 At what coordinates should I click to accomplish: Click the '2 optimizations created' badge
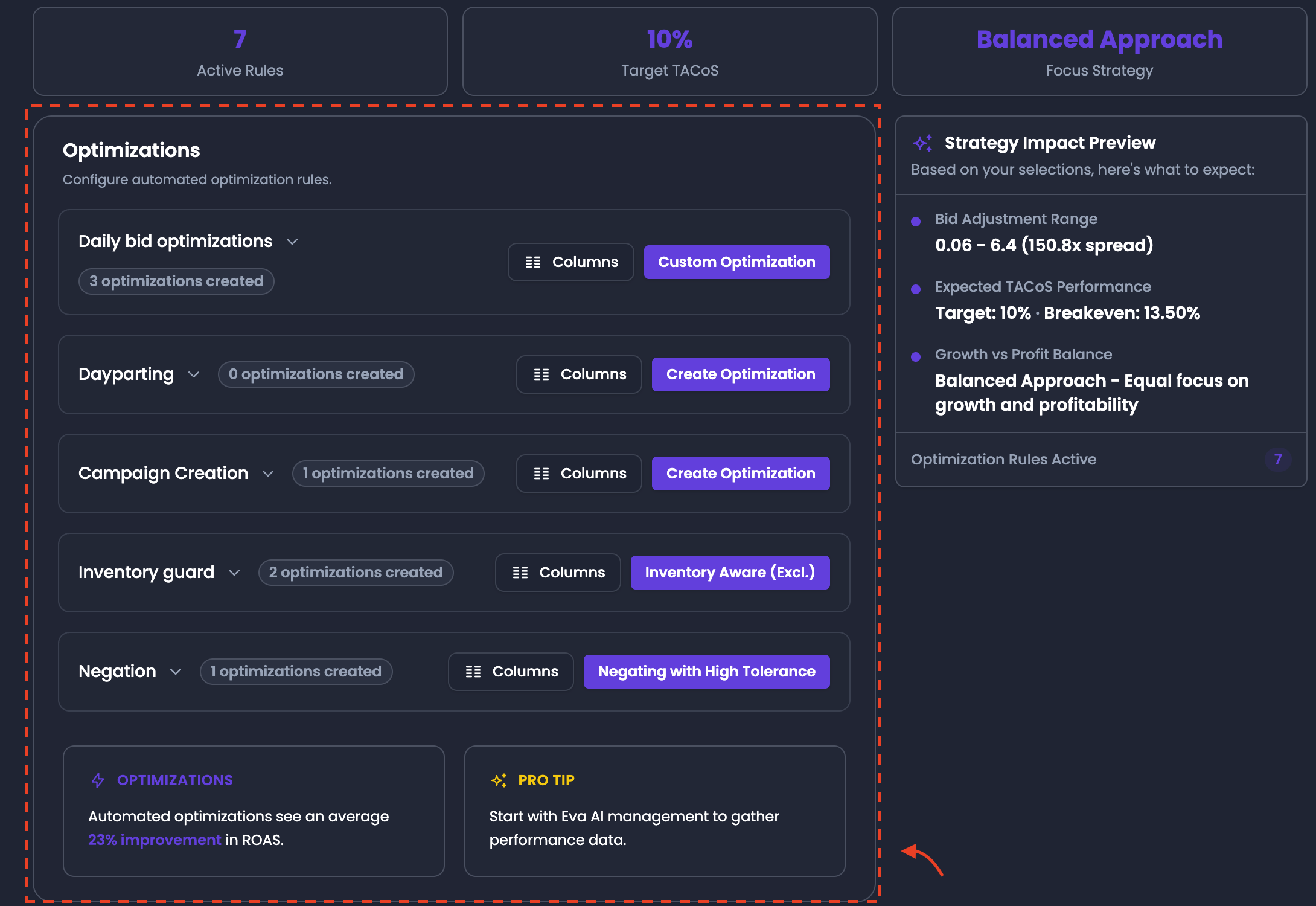coord(356,573)
